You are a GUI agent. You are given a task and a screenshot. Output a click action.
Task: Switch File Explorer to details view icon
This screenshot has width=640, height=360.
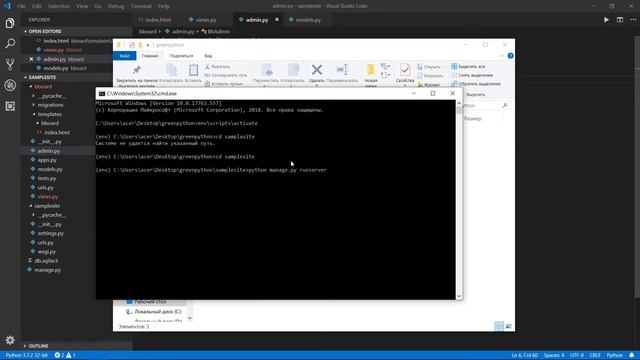499,326
